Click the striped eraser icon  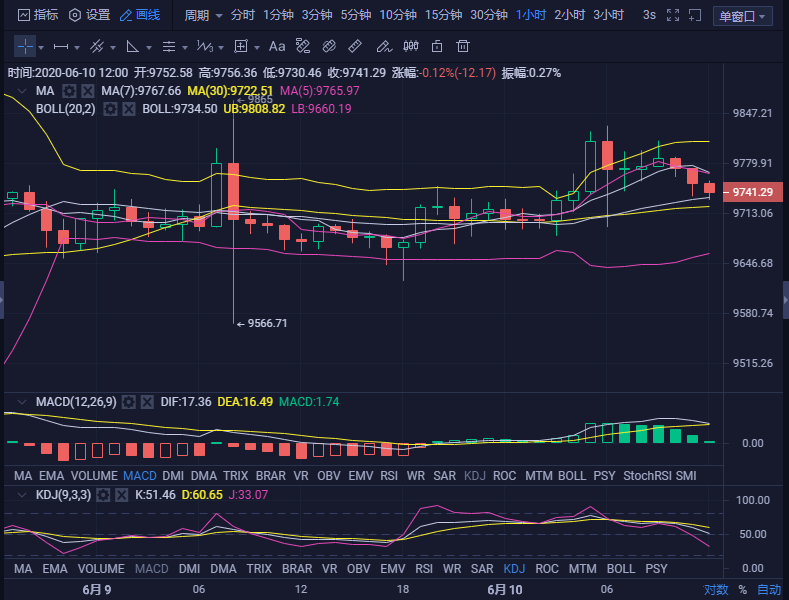pyautogui.click(x=329, y=46)
